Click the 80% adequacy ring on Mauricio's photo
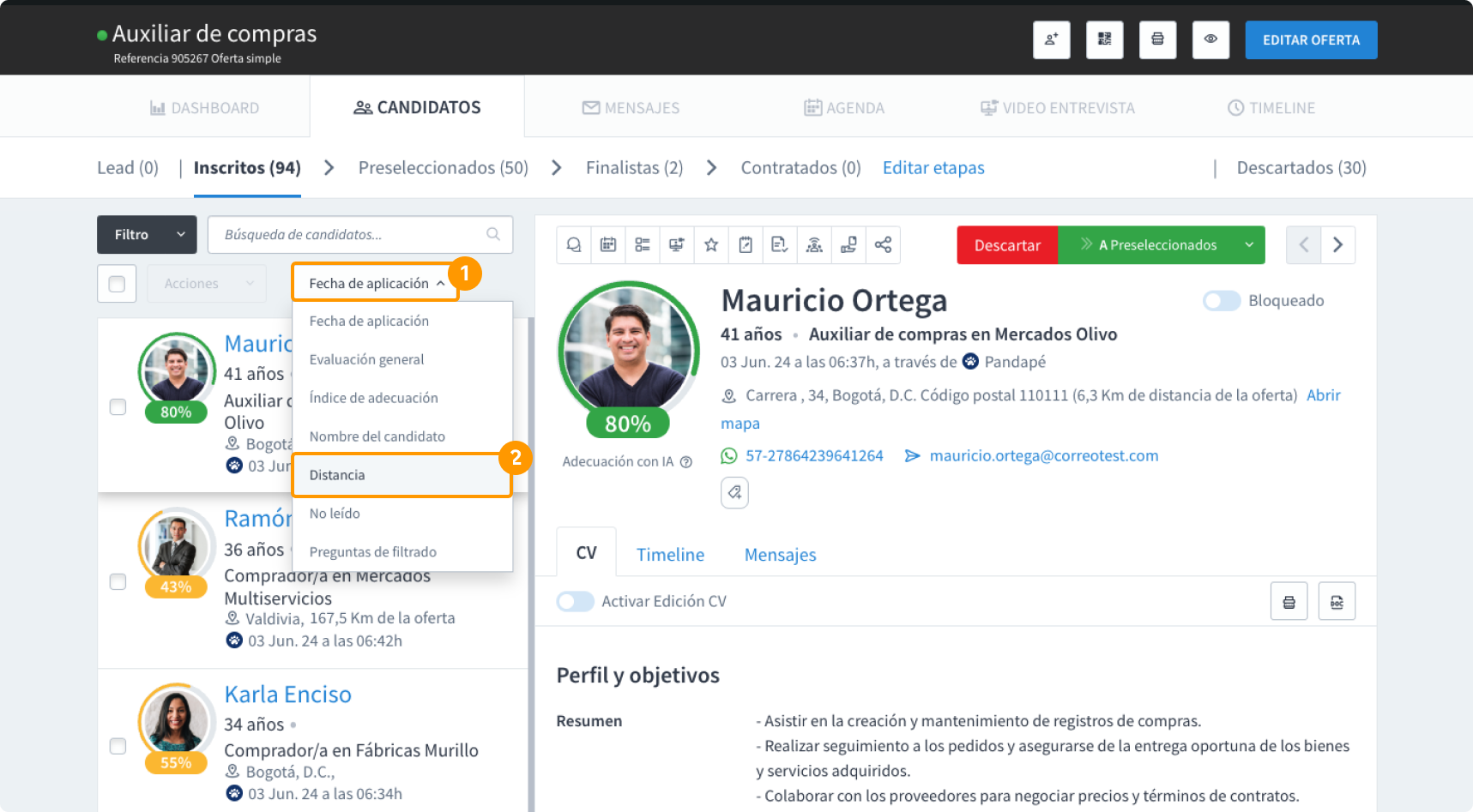The width and height of the screenshot is (1473, 812). coord(628,422)
